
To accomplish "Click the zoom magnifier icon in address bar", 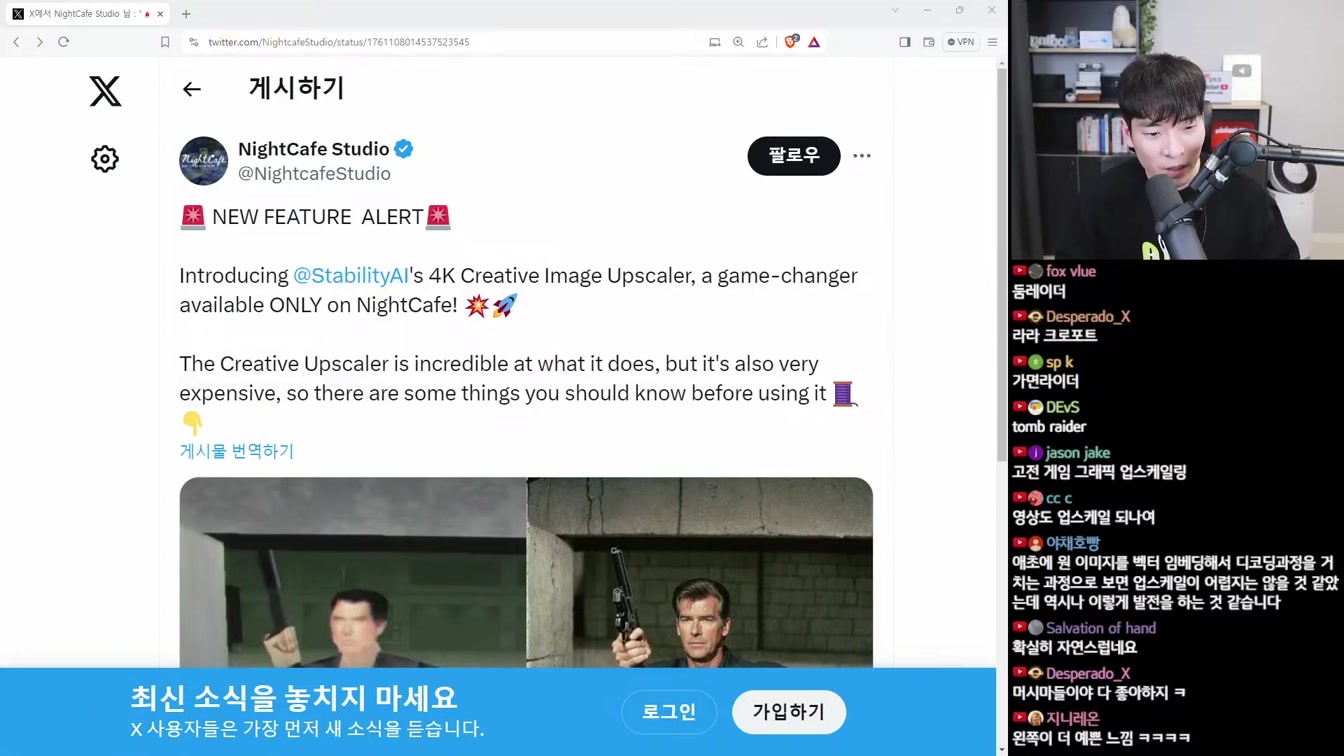I will 738,42.
